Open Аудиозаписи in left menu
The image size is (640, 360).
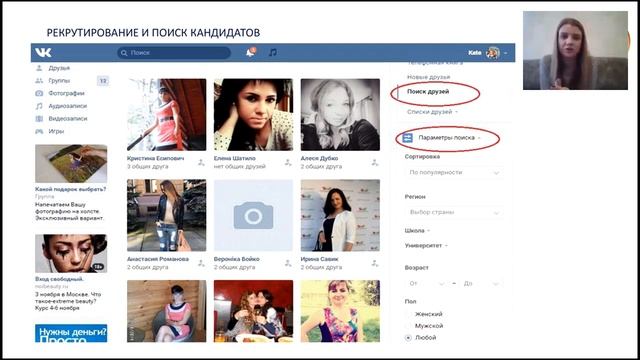point(67,106)
